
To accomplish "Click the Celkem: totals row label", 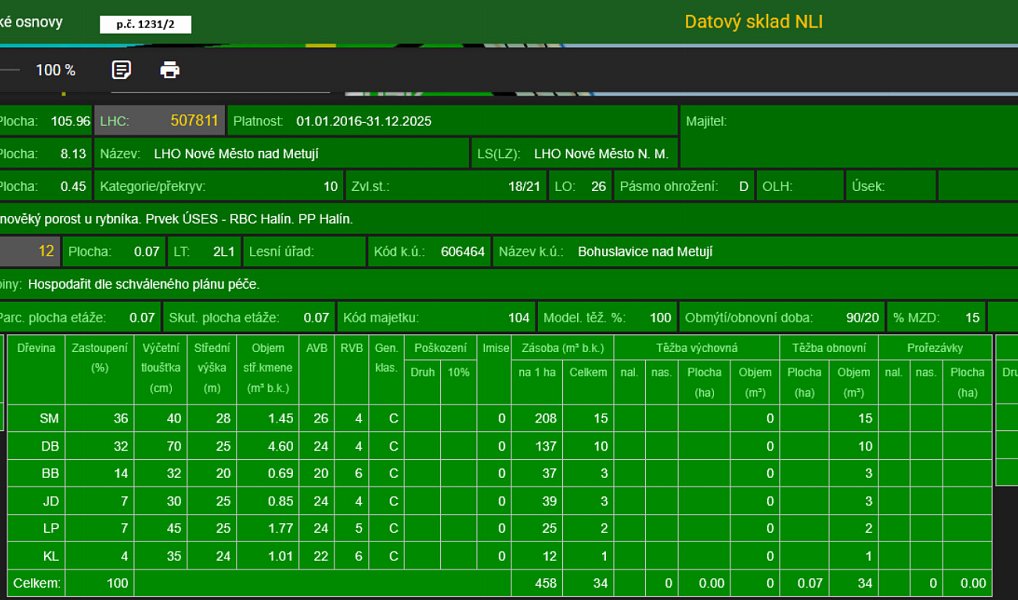I will (x=36, y=584).
